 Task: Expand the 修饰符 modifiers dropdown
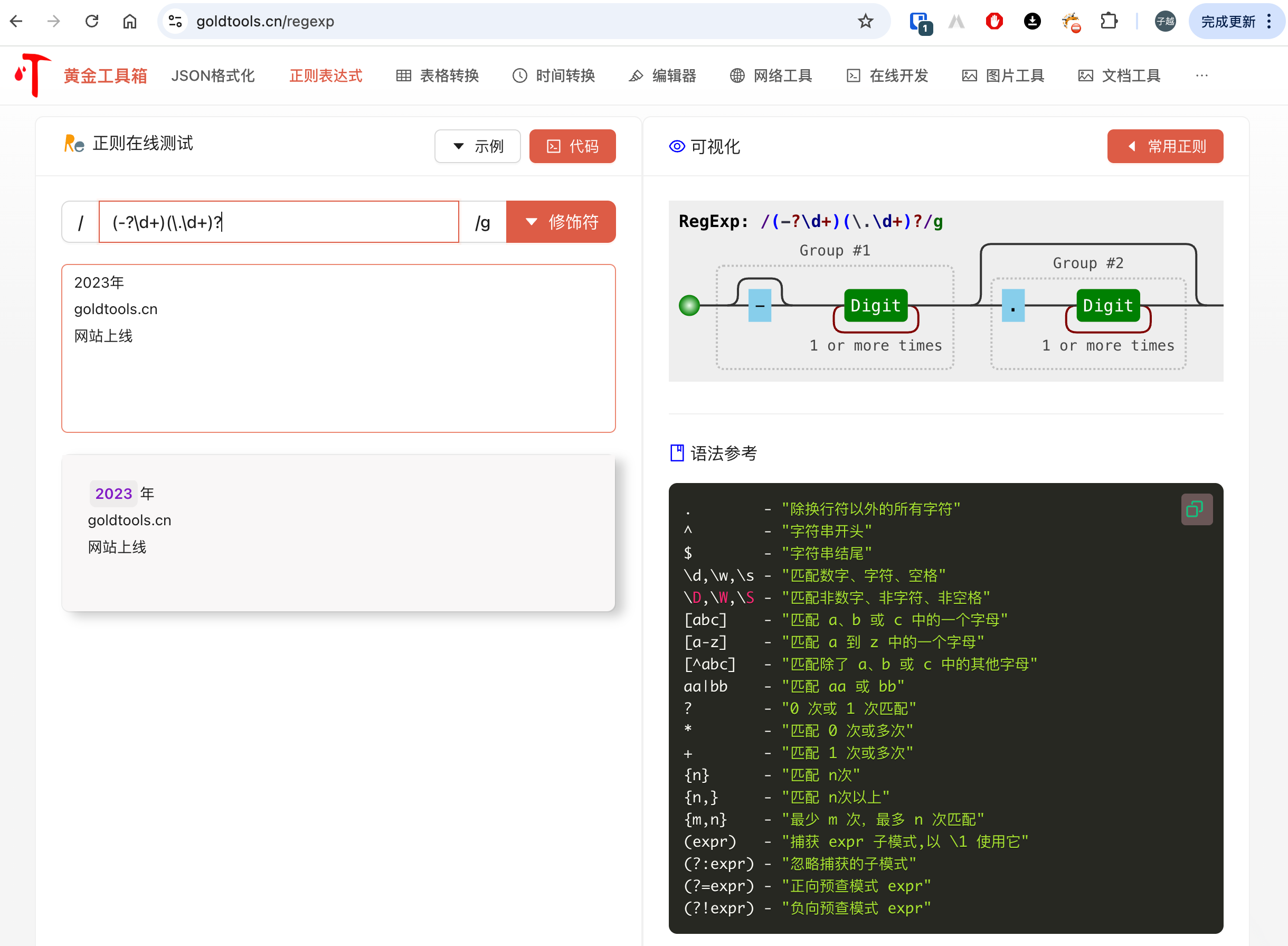[x=561, y=222]
